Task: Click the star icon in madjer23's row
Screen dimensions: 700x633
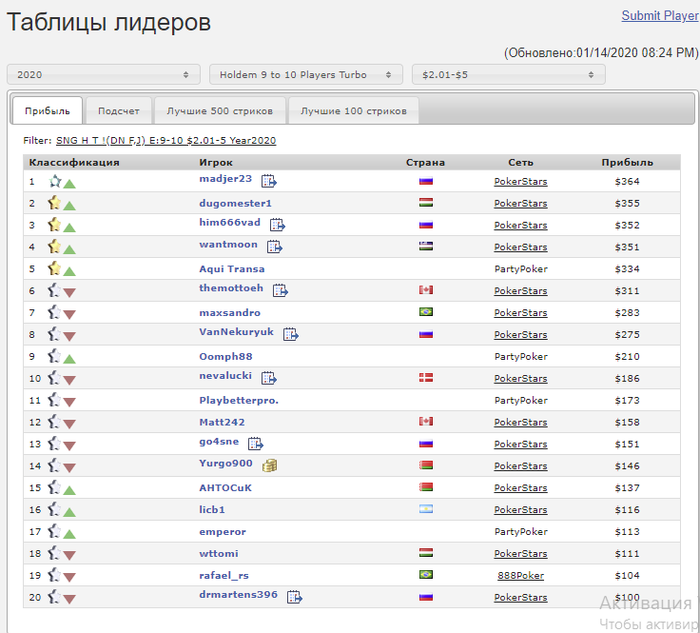Action: click(x=55, y=181)
